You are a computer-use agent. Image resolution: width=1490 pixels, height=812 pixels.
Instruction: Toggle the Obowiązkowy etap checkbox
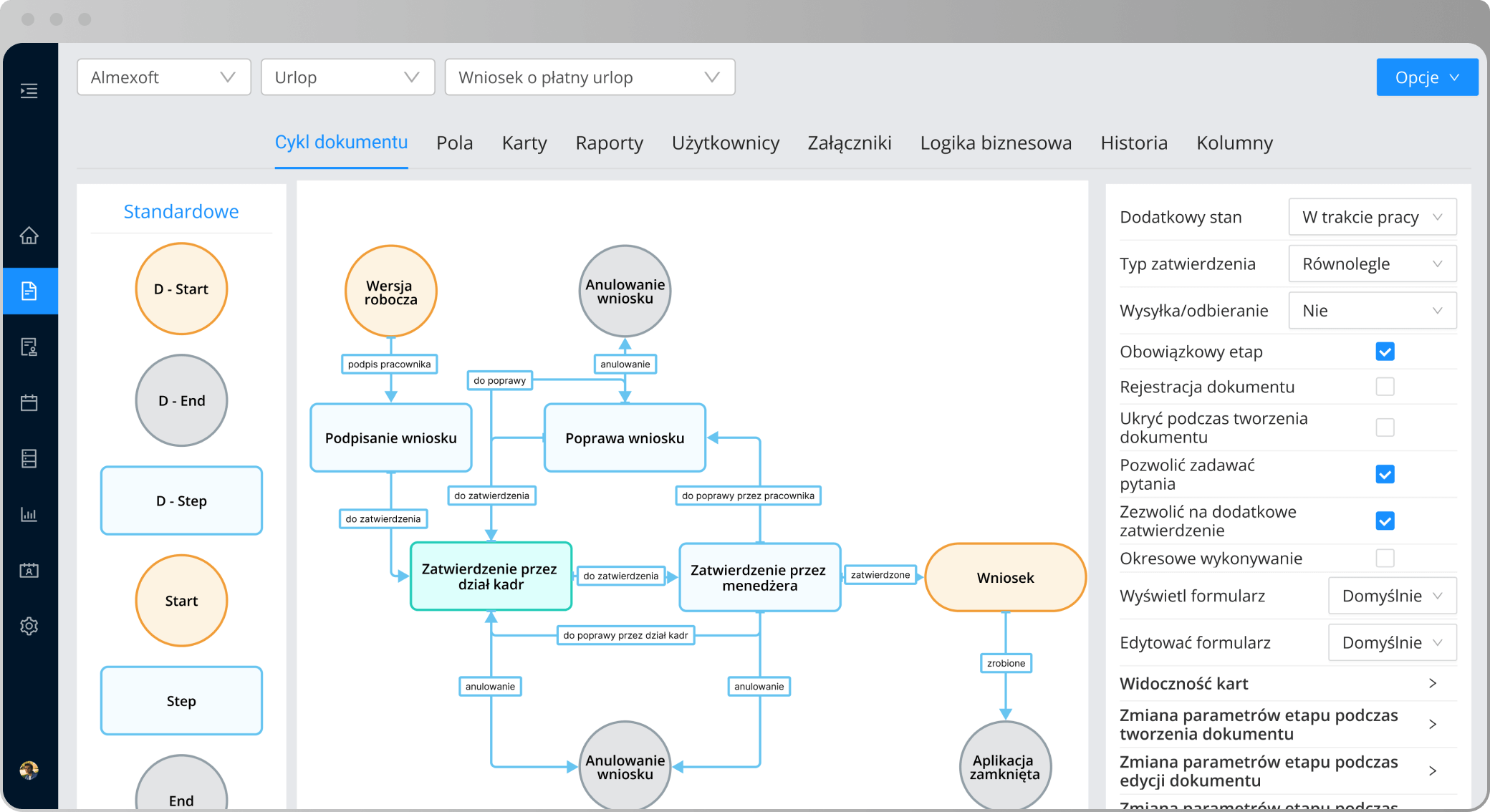(x=1385, y=351)
